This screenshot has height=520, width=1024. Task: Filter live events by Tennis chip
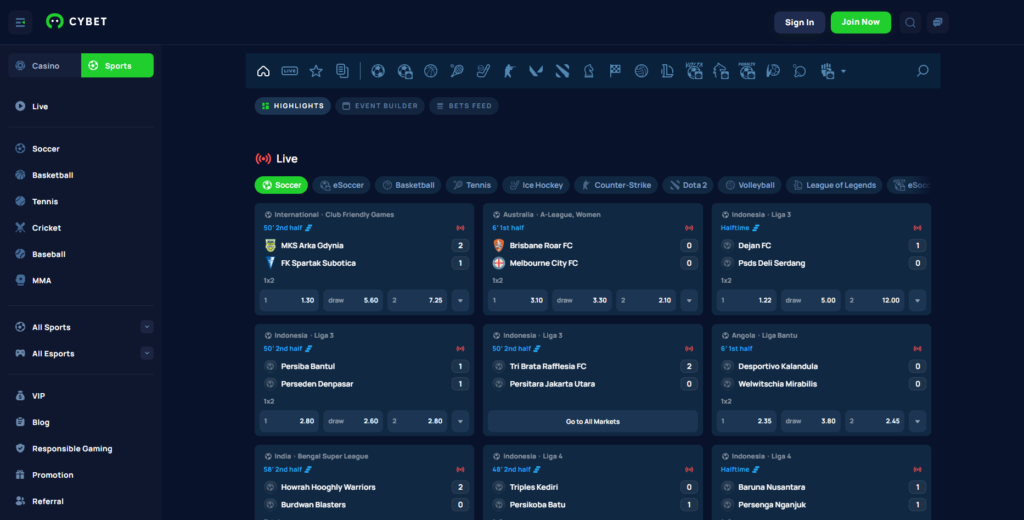click(472, 185)
